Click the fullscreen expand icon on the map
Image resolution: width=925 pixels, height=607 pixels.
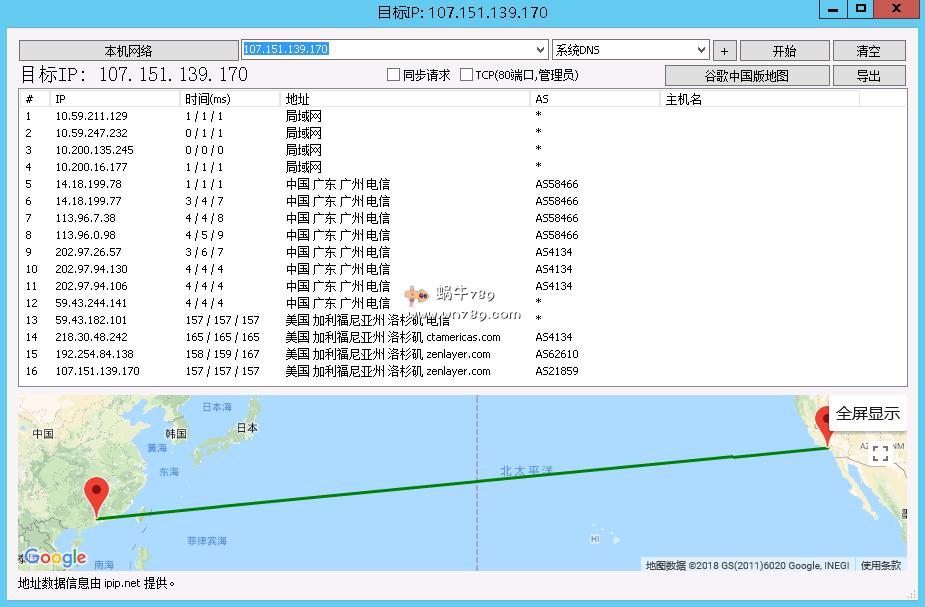882,451
